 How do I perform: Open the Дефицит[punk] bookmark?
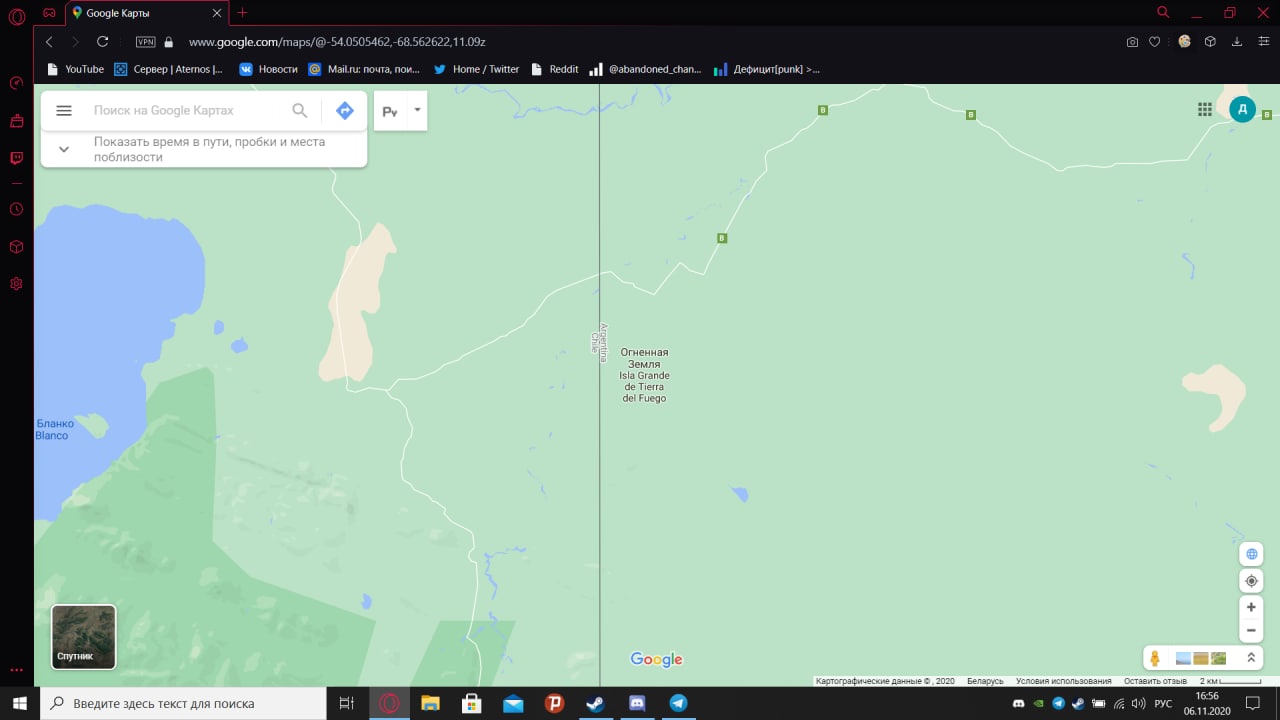coord(767,69)
